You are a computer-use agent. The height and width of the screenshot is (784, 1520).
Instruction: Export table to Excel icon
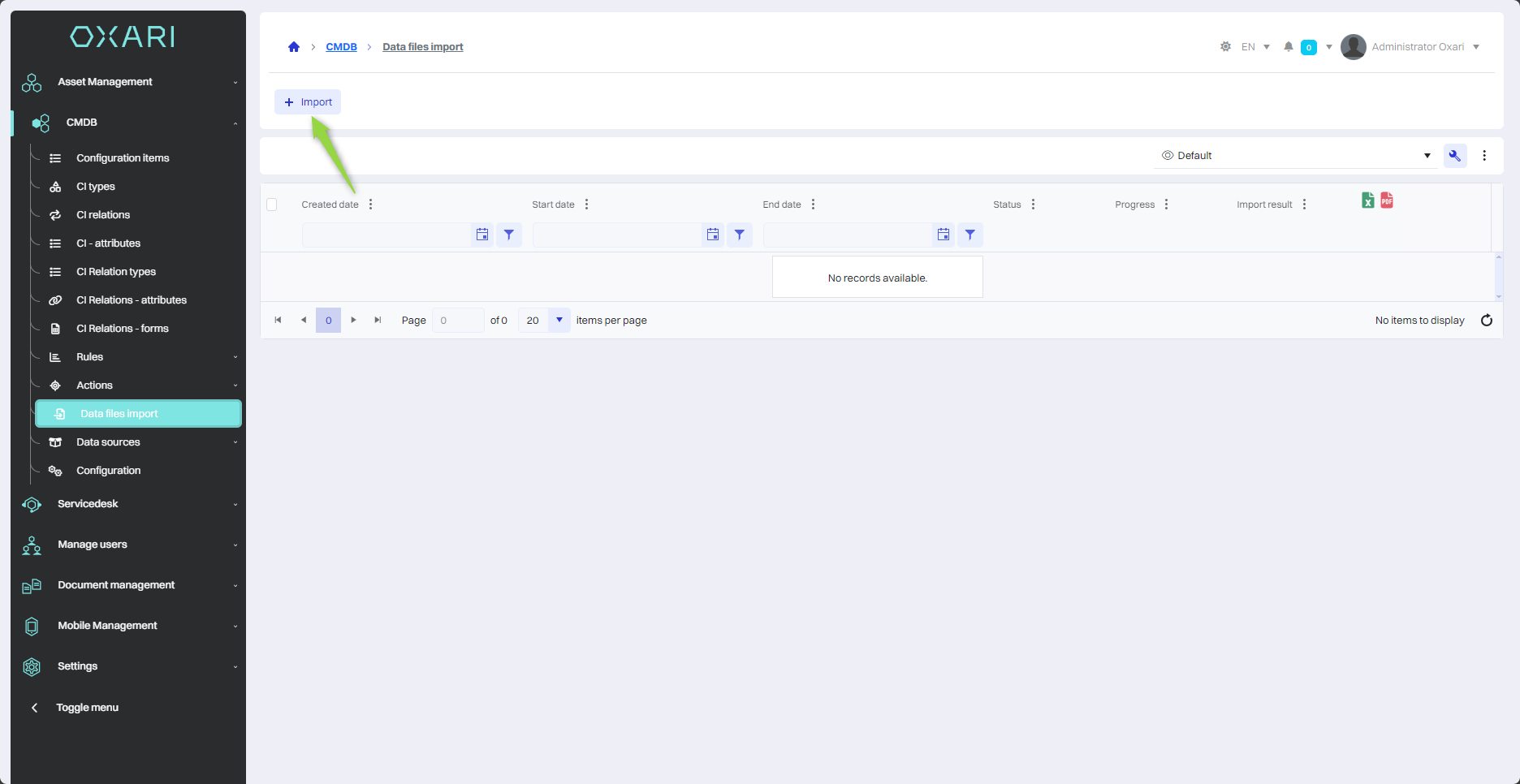pos(1368,200)
